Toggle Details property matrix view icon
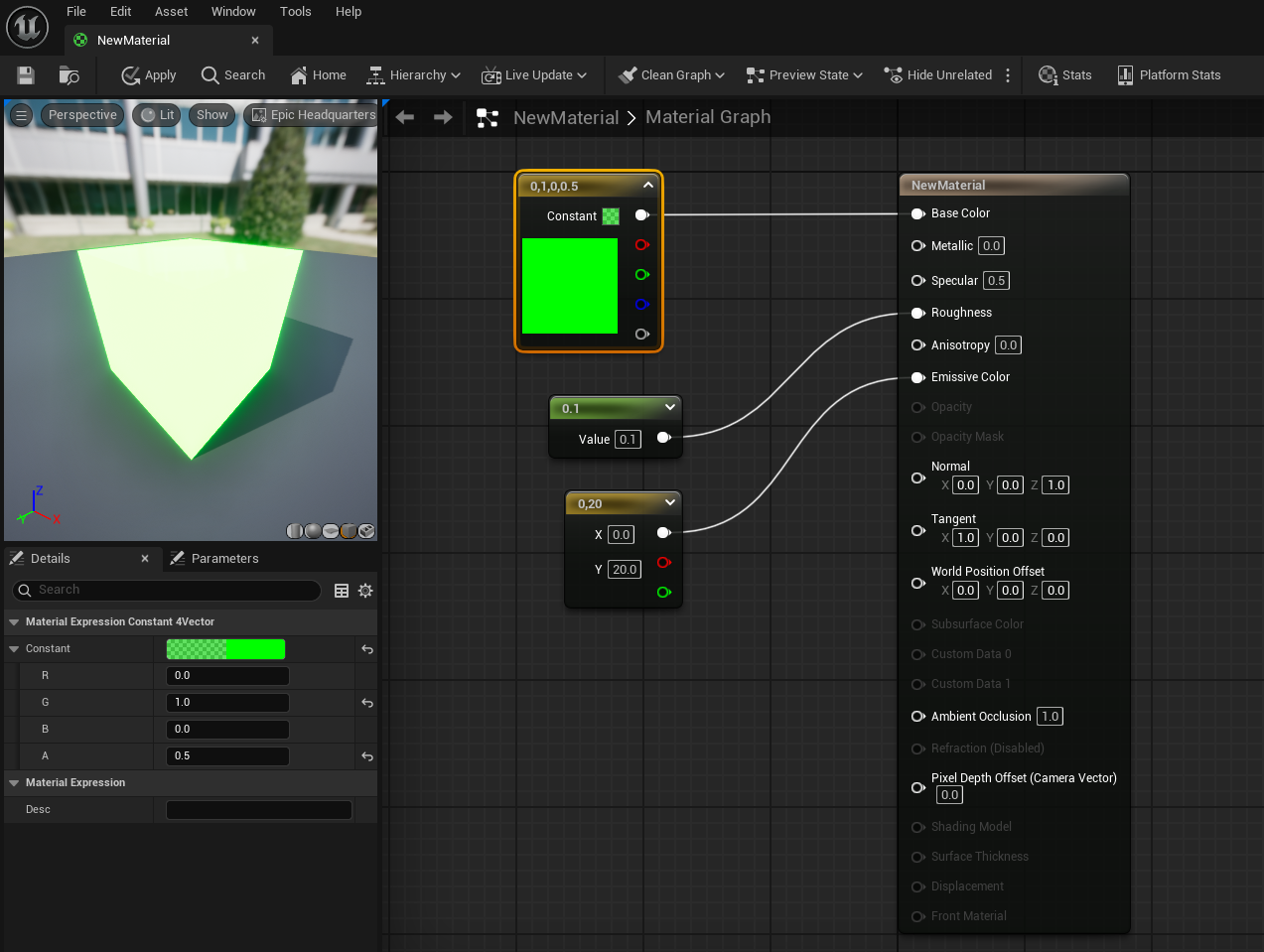The image size is (1264, 952). click(342, 591)
